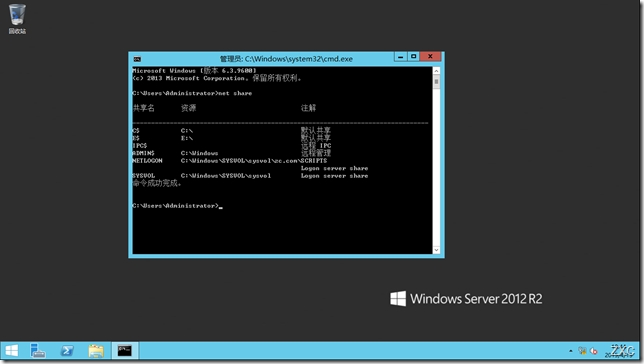The width and height of the screenshot is (644, 364).
Task: Select the cmd.exe taskbar button
Action: tap(125, 351)
